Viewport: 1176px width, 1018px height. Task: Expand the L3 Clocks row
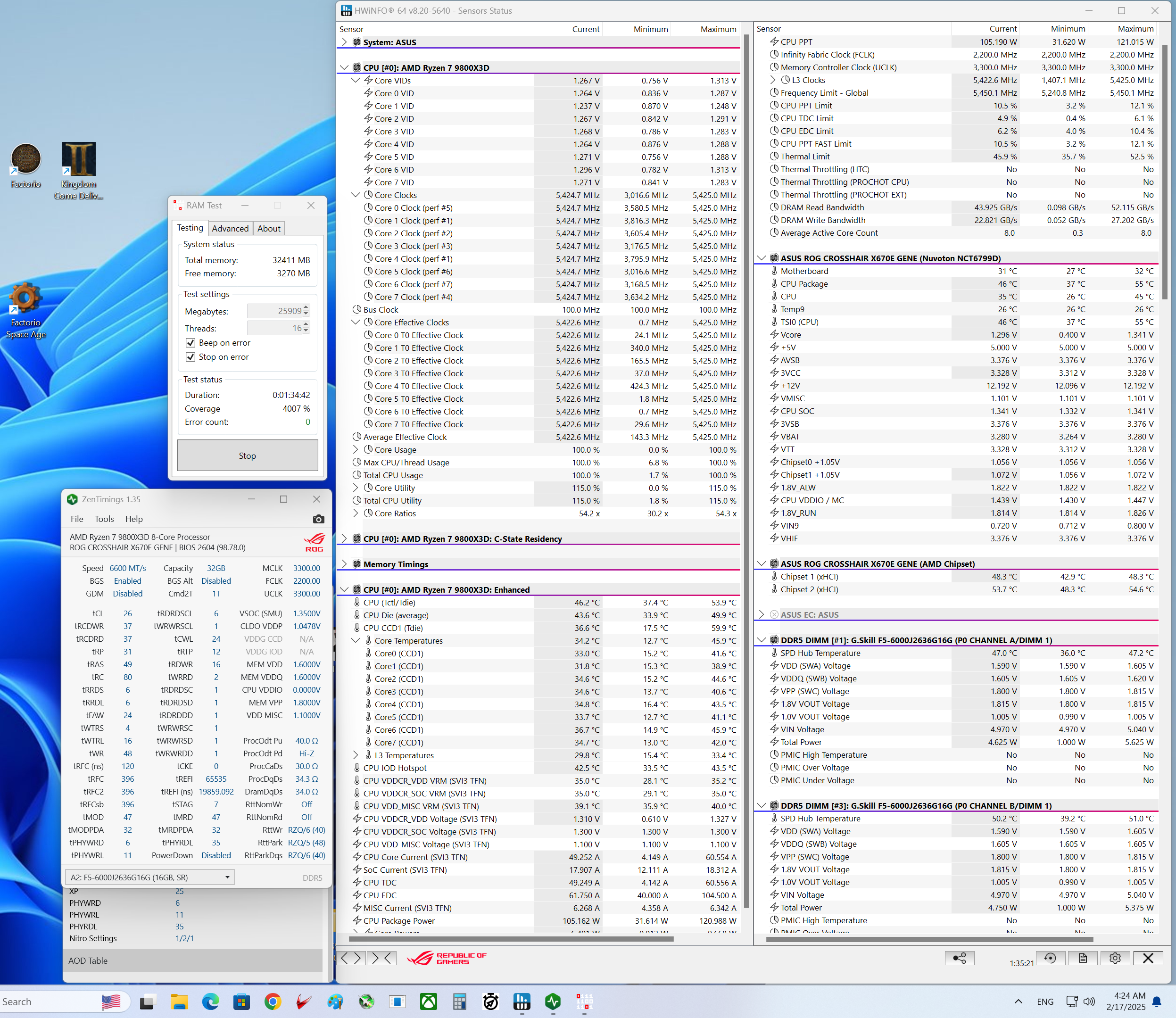click(x=773, y=80)
